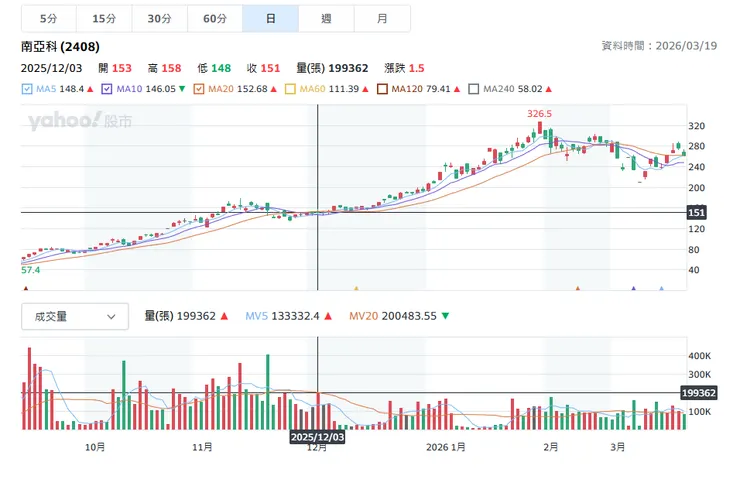Open the 成交量 indicator dropdown

[75, 316]
